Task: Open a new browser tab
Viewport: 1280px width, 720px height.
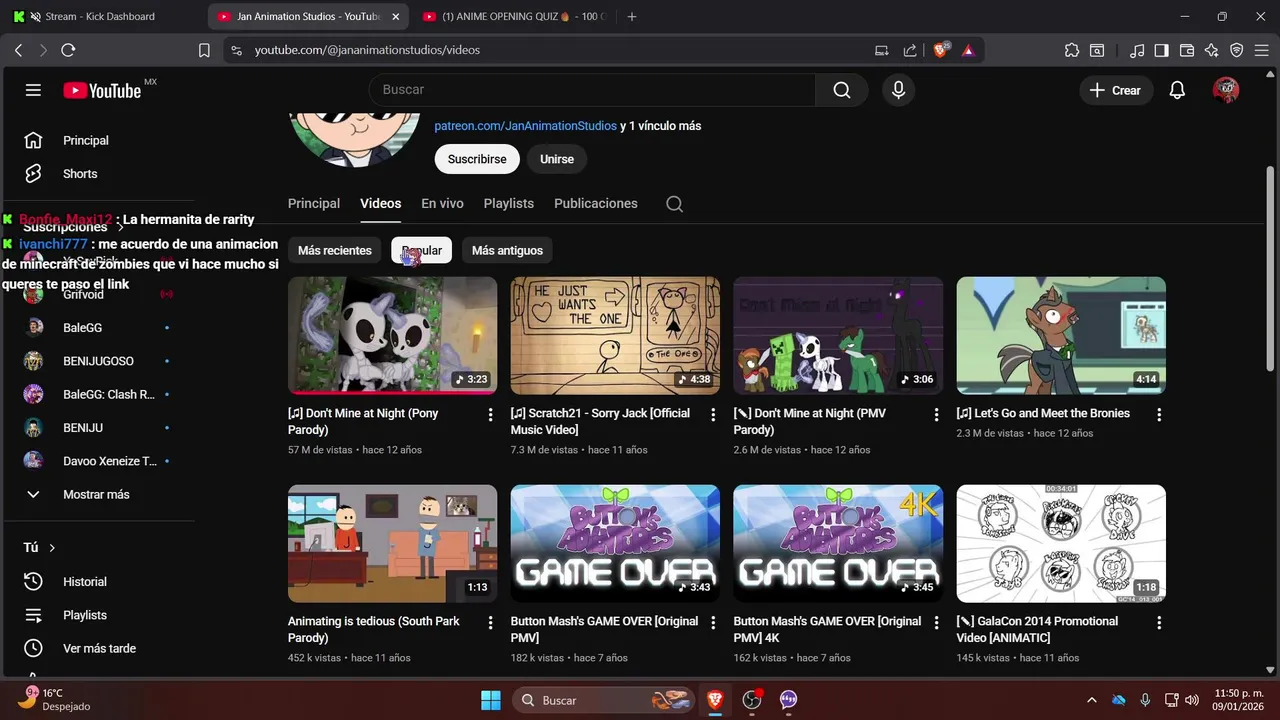Action: pos(632,16)
